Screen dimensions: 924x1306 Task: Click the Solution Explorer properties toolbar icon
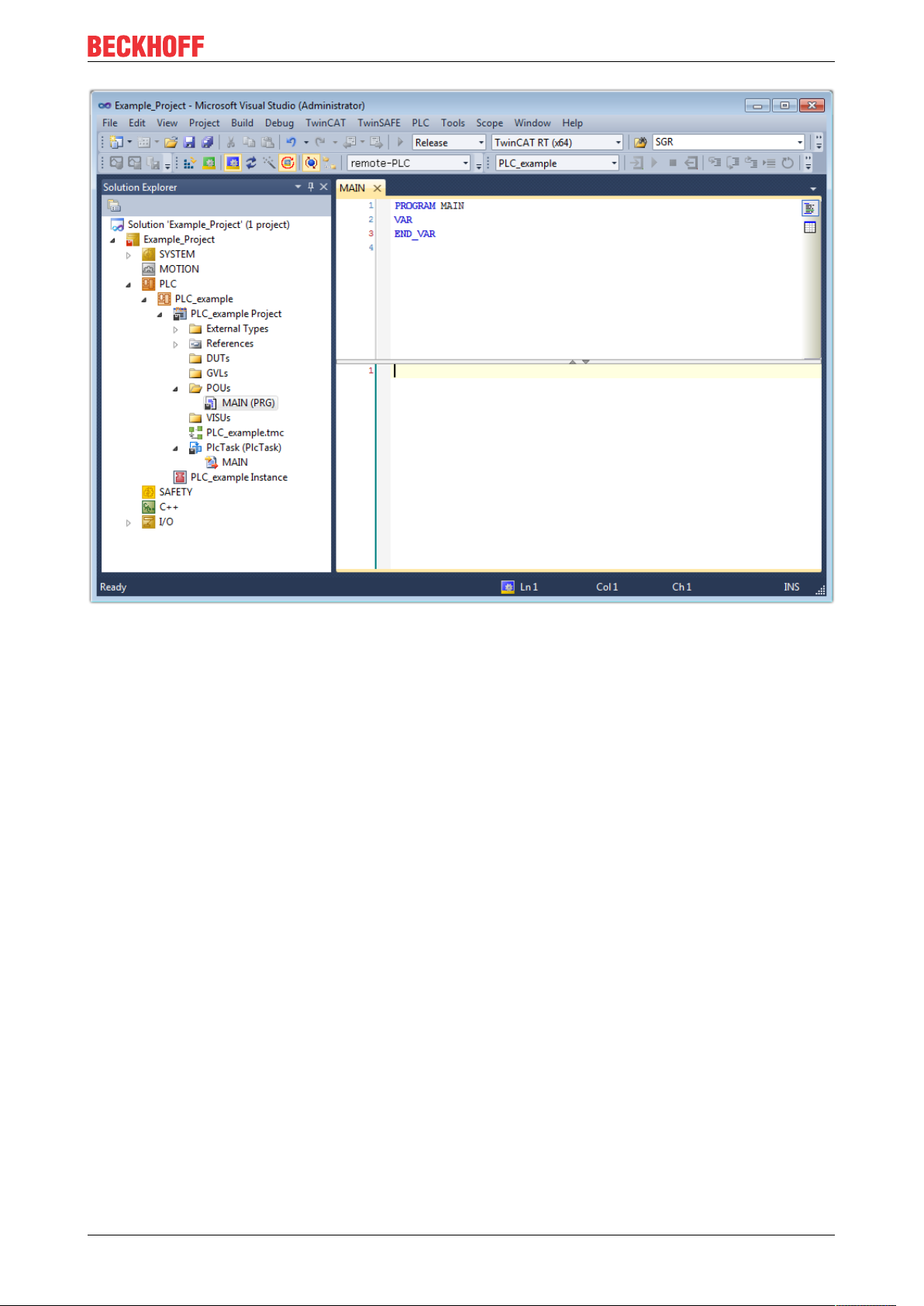114,206
